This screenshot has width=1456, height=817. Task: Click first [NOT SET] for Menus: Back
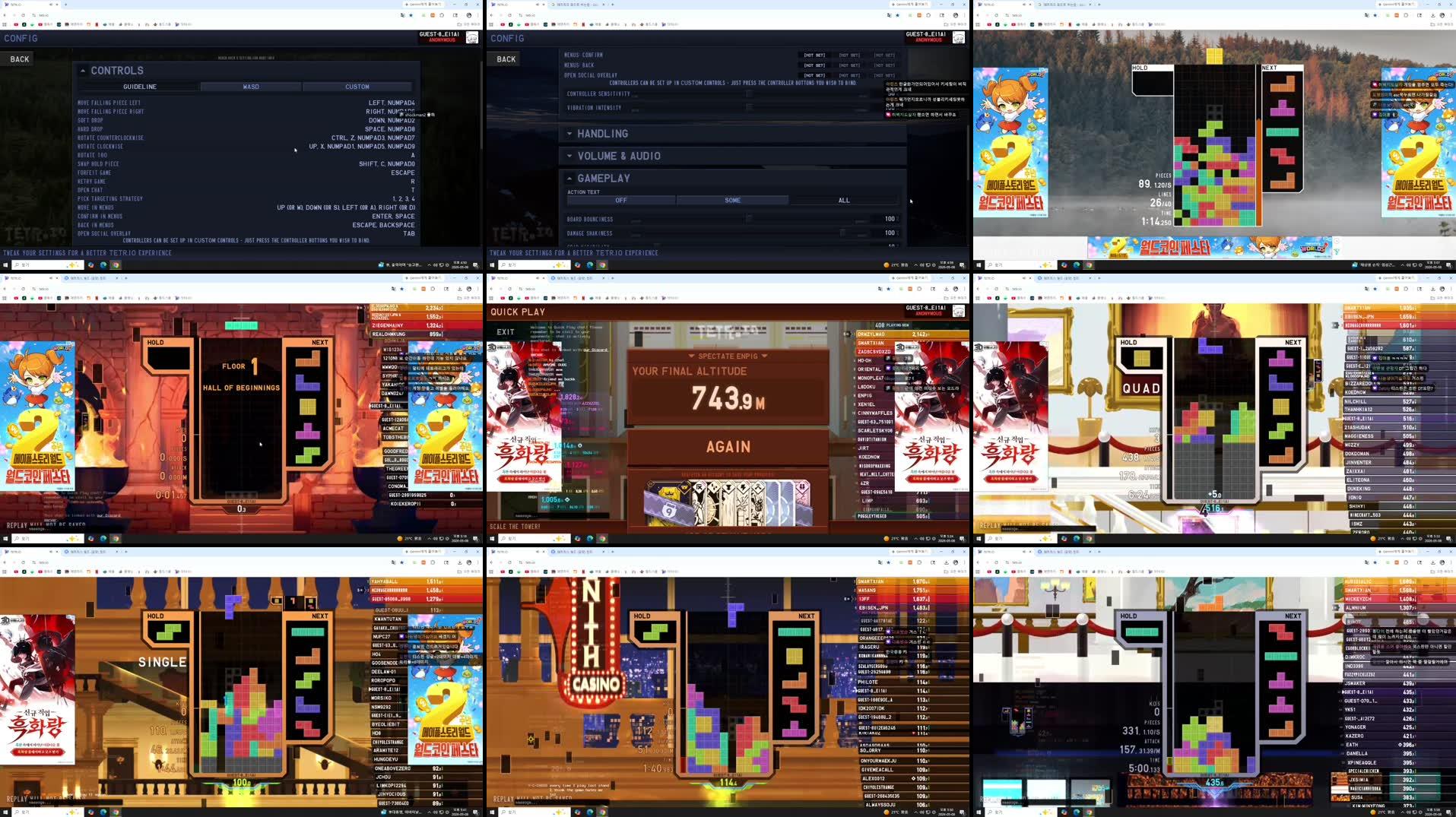point(814,65)
